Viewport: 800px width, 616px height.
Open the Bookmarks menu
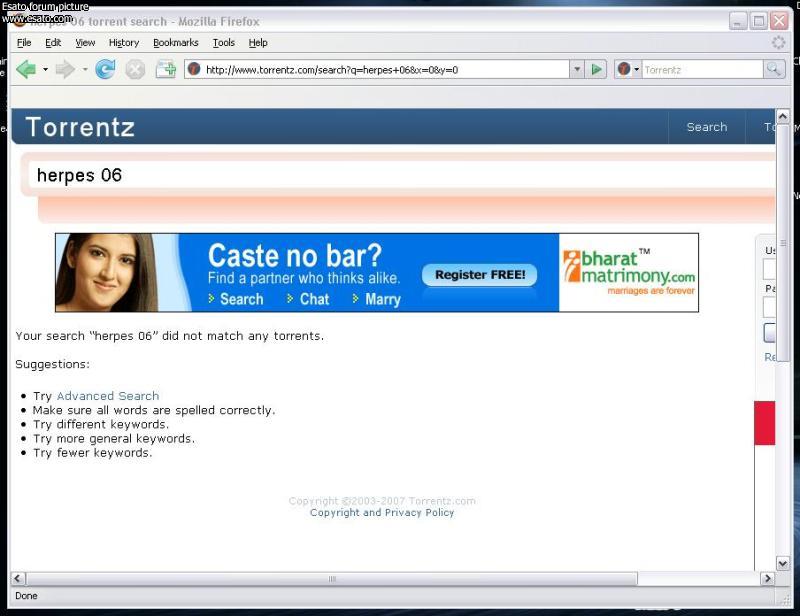coord(176,43)
